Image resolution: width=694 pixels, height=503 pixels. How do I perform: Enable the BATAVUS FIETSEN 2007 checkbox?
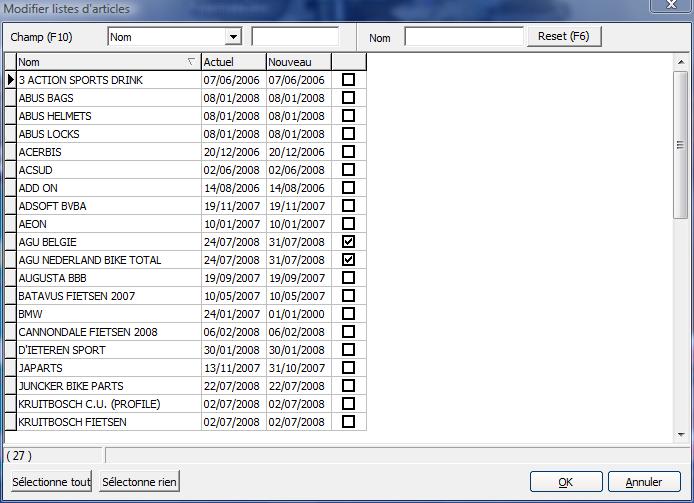(349, 296)
